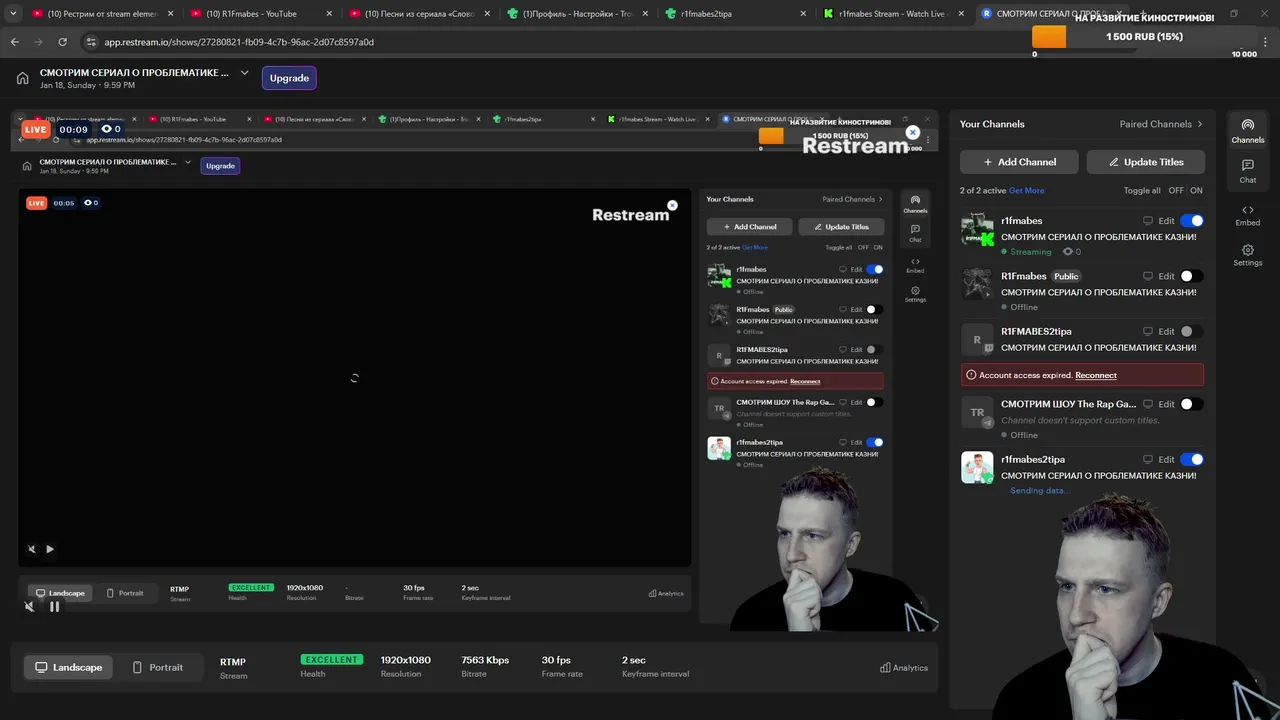Viewport: 1280px width, 720px height.
Task: Click the green Streaming status text
Action: 1031,252
